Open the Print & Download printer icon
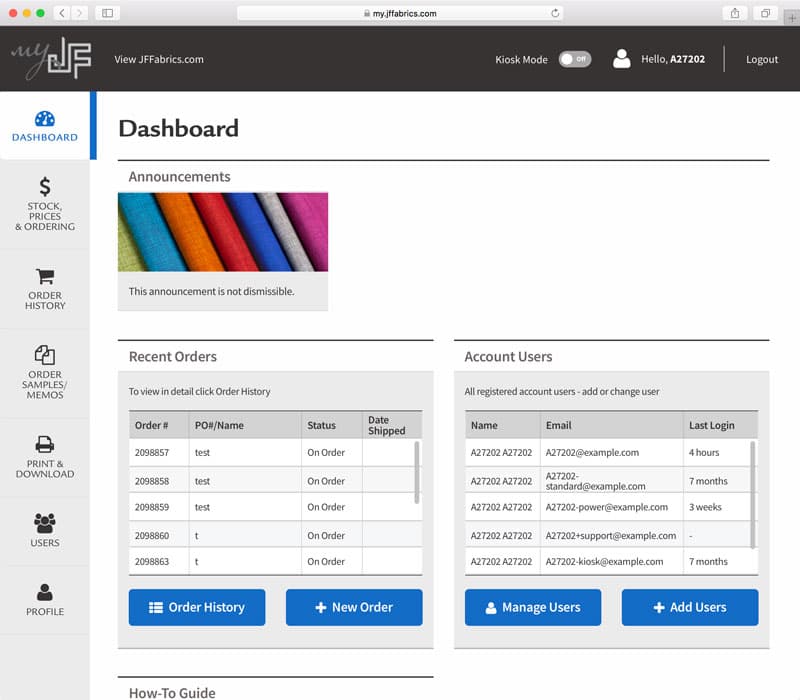Screen dimensions: 800x700 (45, 445)
